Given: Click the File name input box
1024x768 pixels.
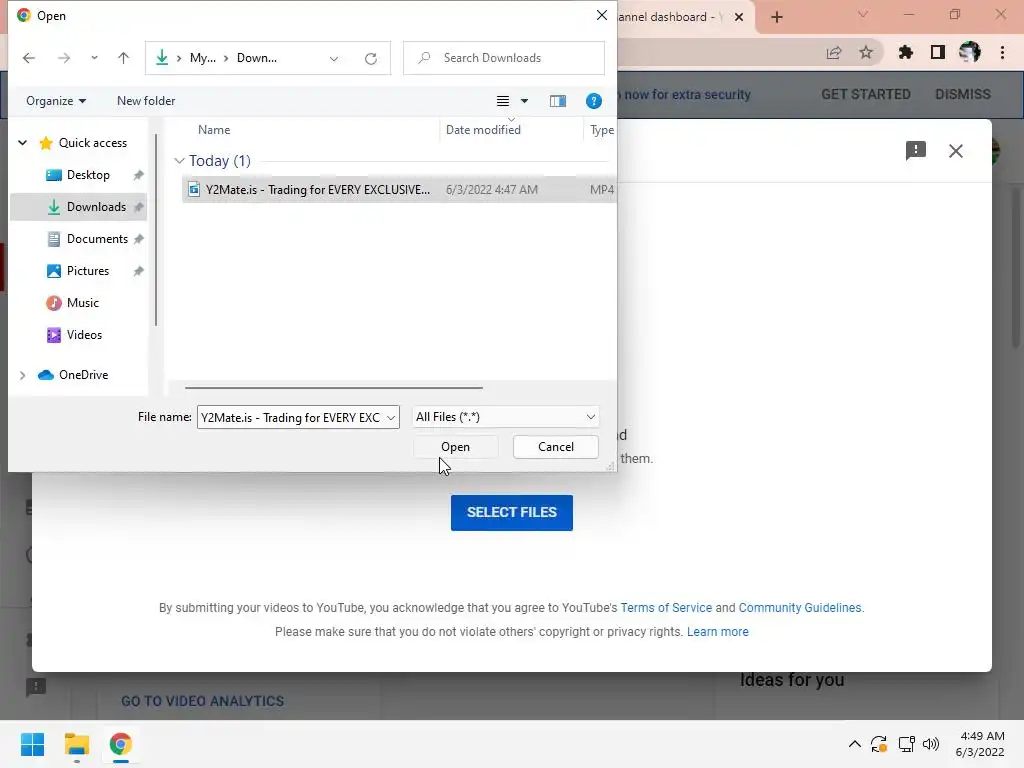Looking at the screenshot, I should click(290, 417).
